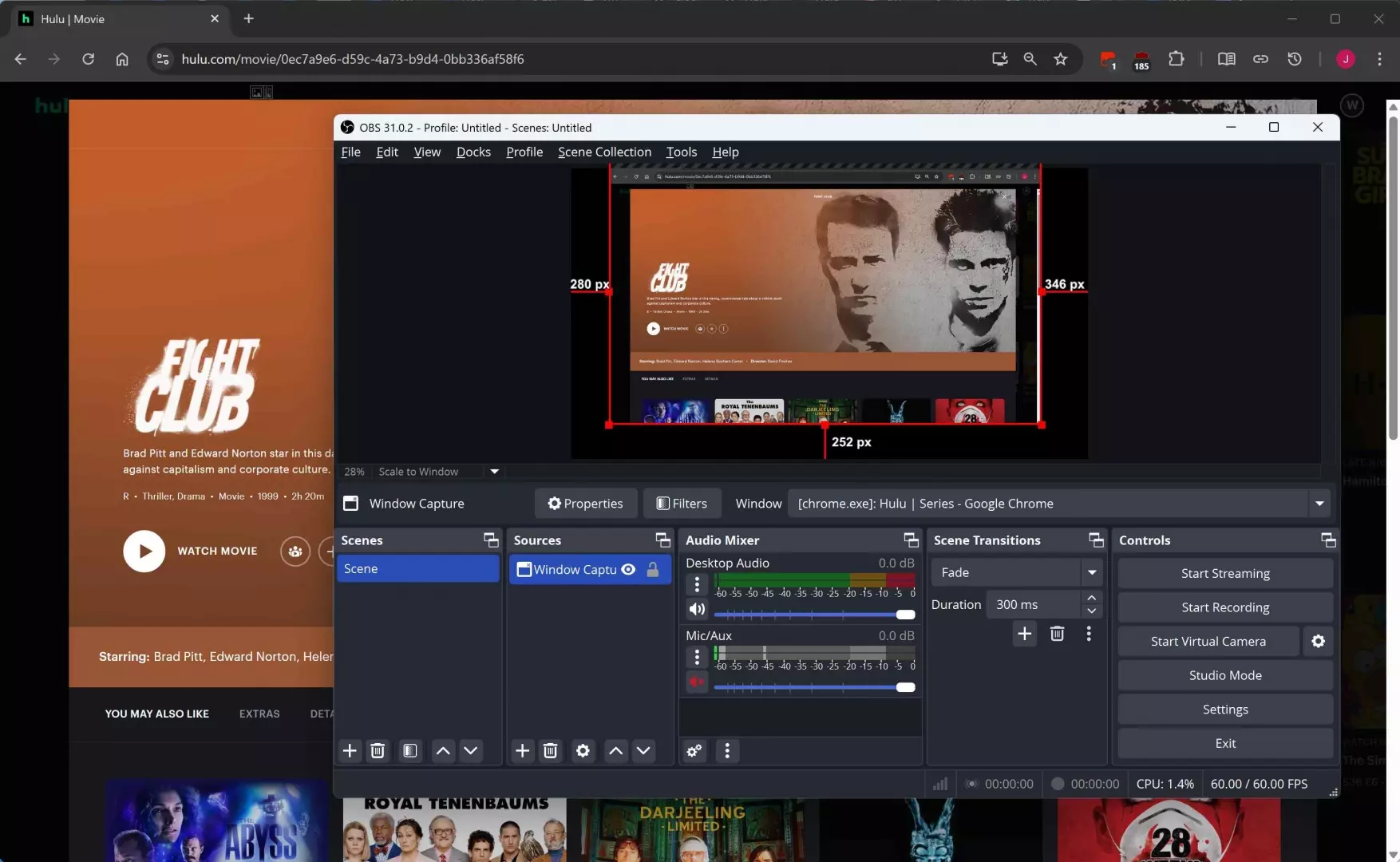The image size is (1400, 862).
Task: Open advanced audio properties gears icon
Action: pos(694,750)
